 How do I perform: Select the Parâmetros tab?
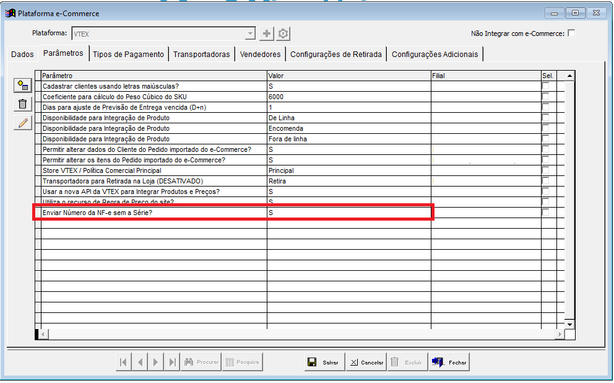63,53
